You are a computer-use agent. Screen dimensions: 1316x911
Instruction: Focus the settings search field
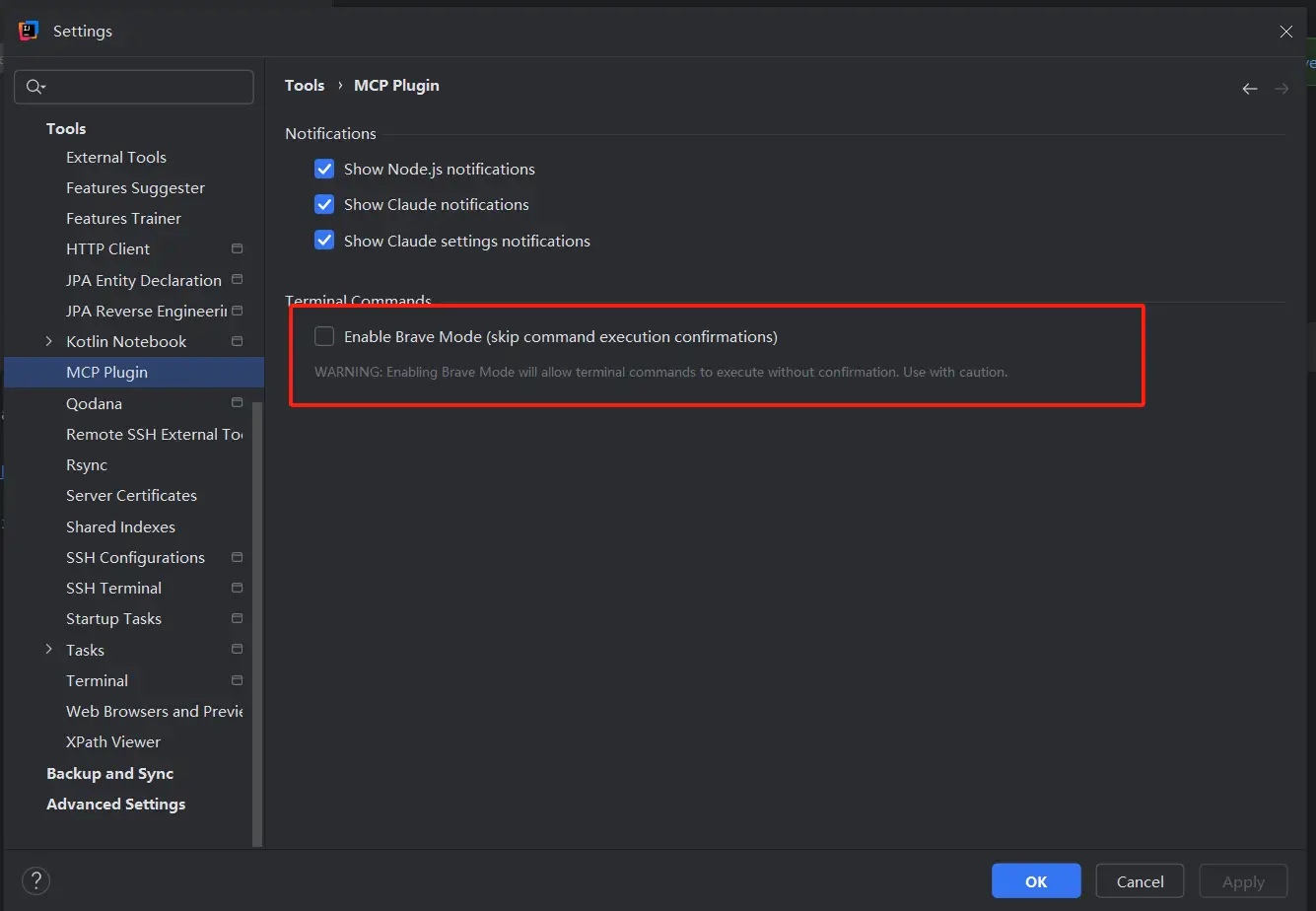(x=134, y=87)
